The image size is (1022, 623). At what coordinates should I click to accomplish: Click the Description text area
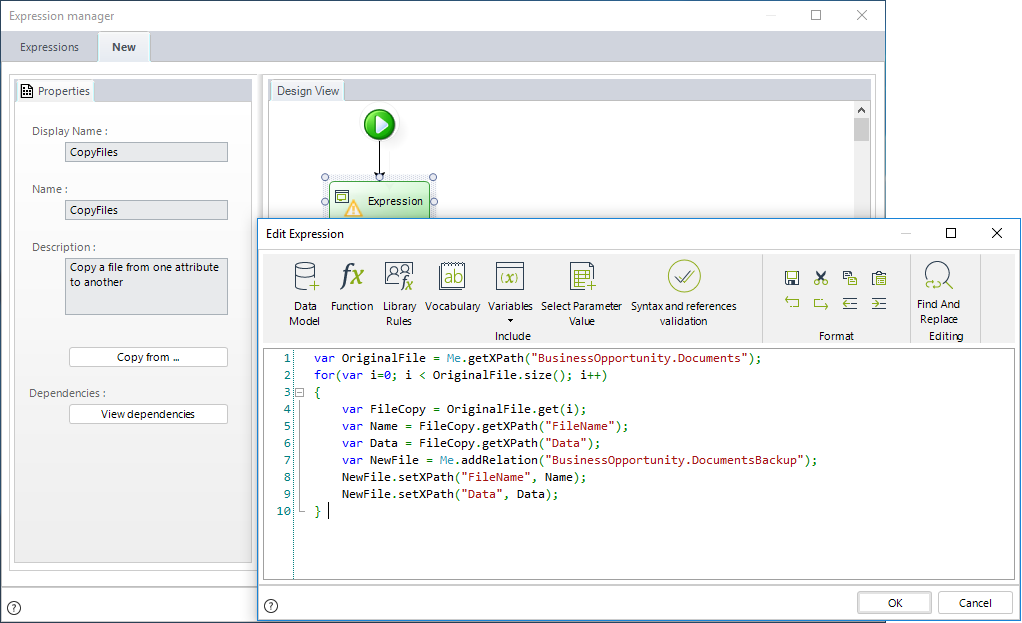tap(146, 286)
